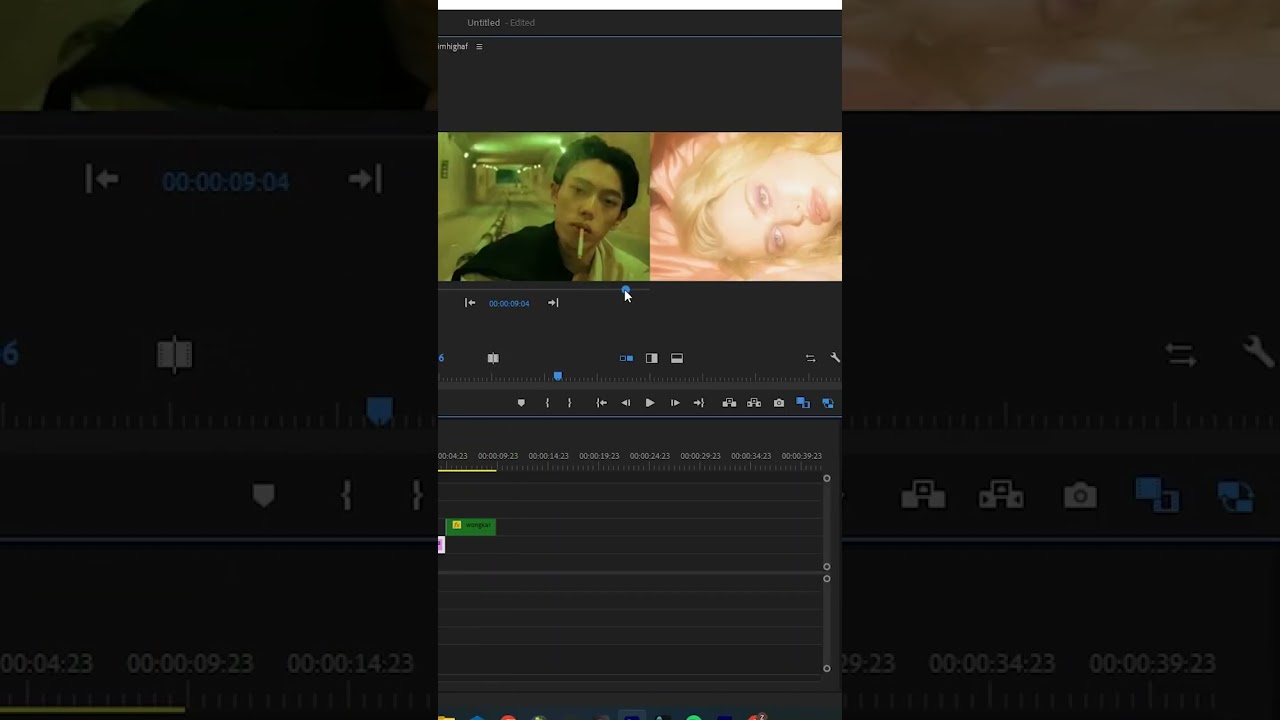This screenshot has width=1280, height=720.
Task: Click bottom zoom handle of video tracks scrollbar
Action: coord(827,566)
